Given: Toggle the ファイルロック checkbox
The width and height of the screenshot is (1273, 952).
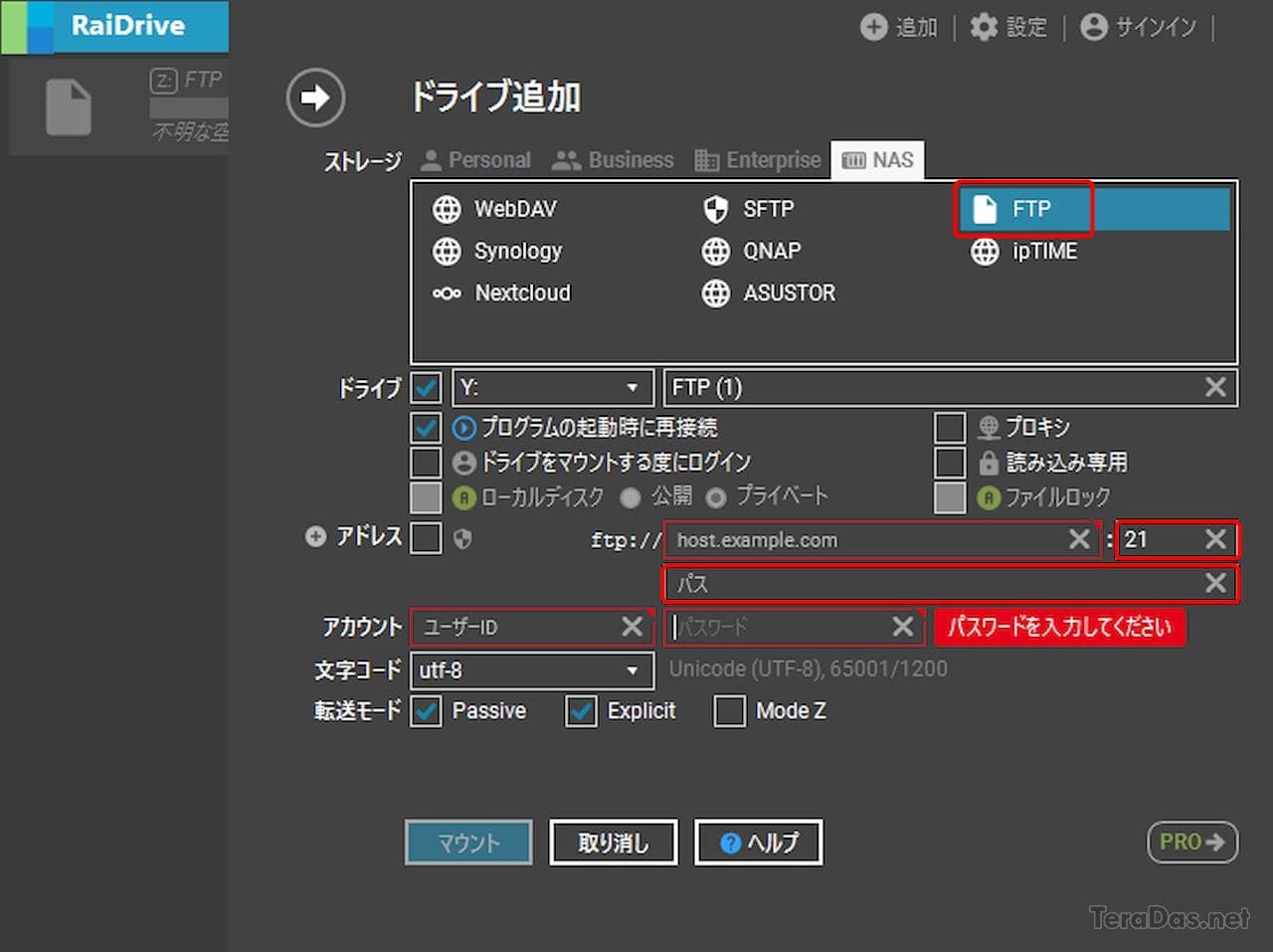Looking at the screenshot, I should tap(950, 497).
